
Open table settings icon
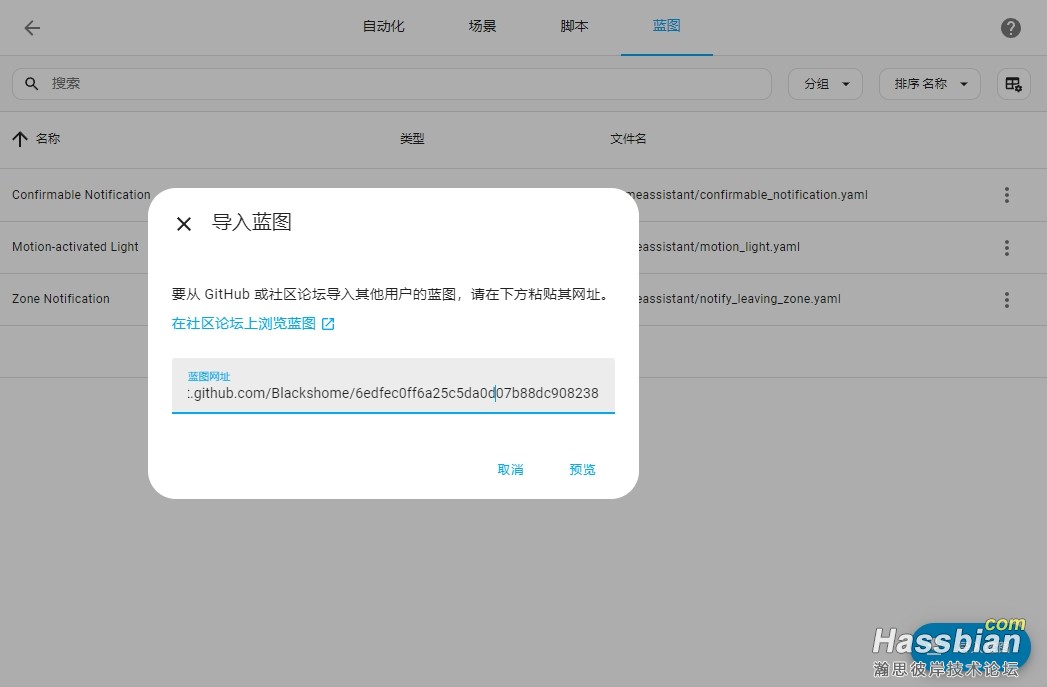1013,84
